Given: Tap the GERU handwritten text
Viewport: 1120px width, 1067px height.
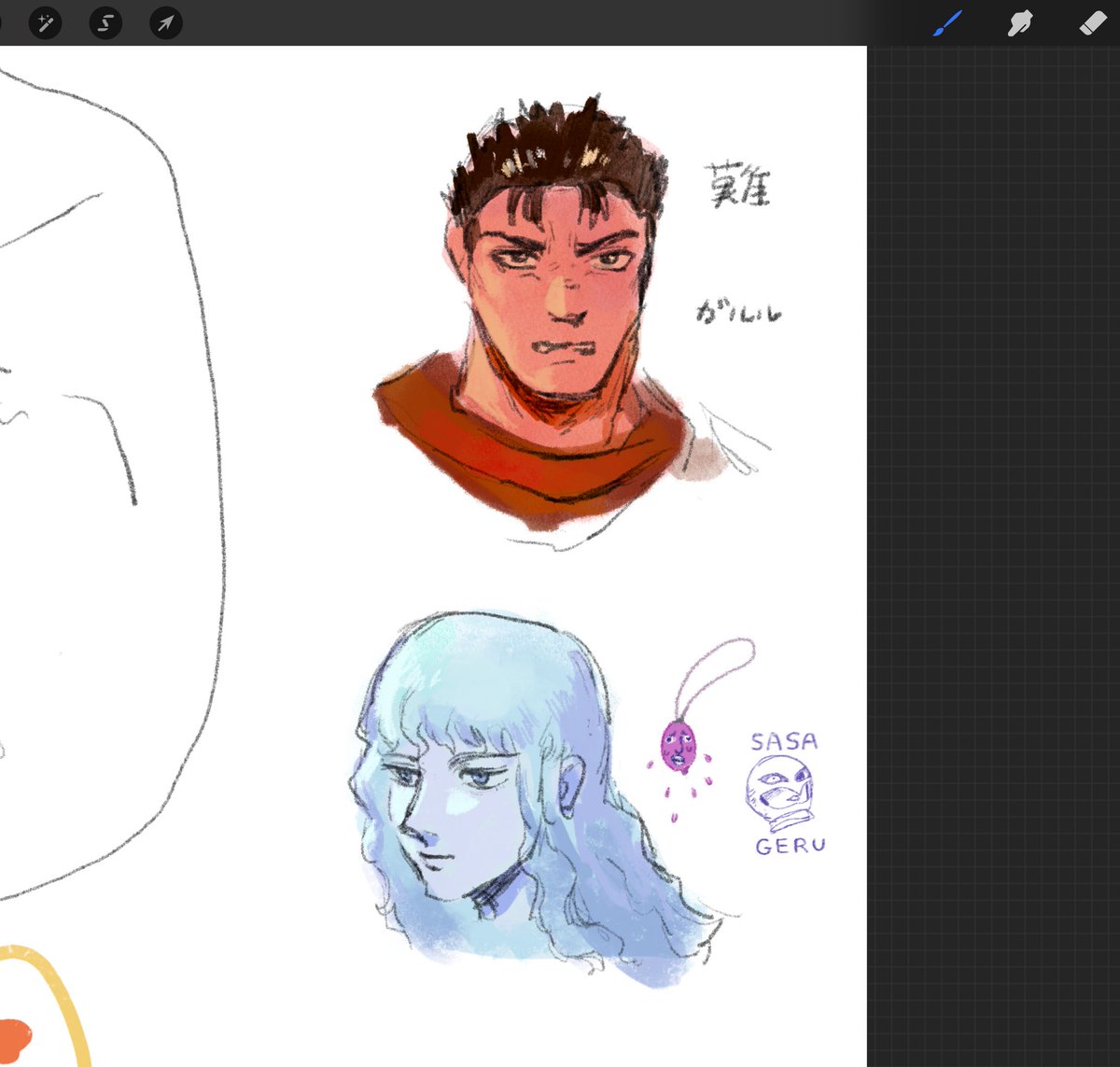Looking at the screenshot, I should 791,846.
